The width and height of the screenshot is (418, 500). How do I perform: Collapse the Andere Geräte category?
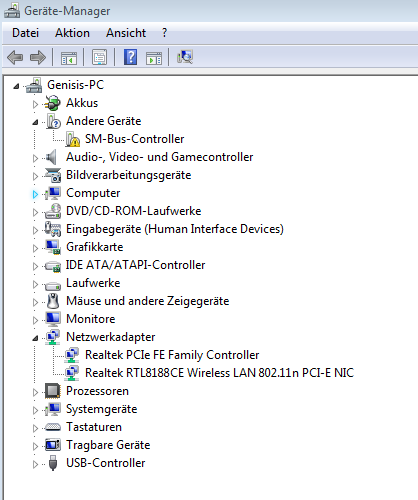tap(35, 122)
